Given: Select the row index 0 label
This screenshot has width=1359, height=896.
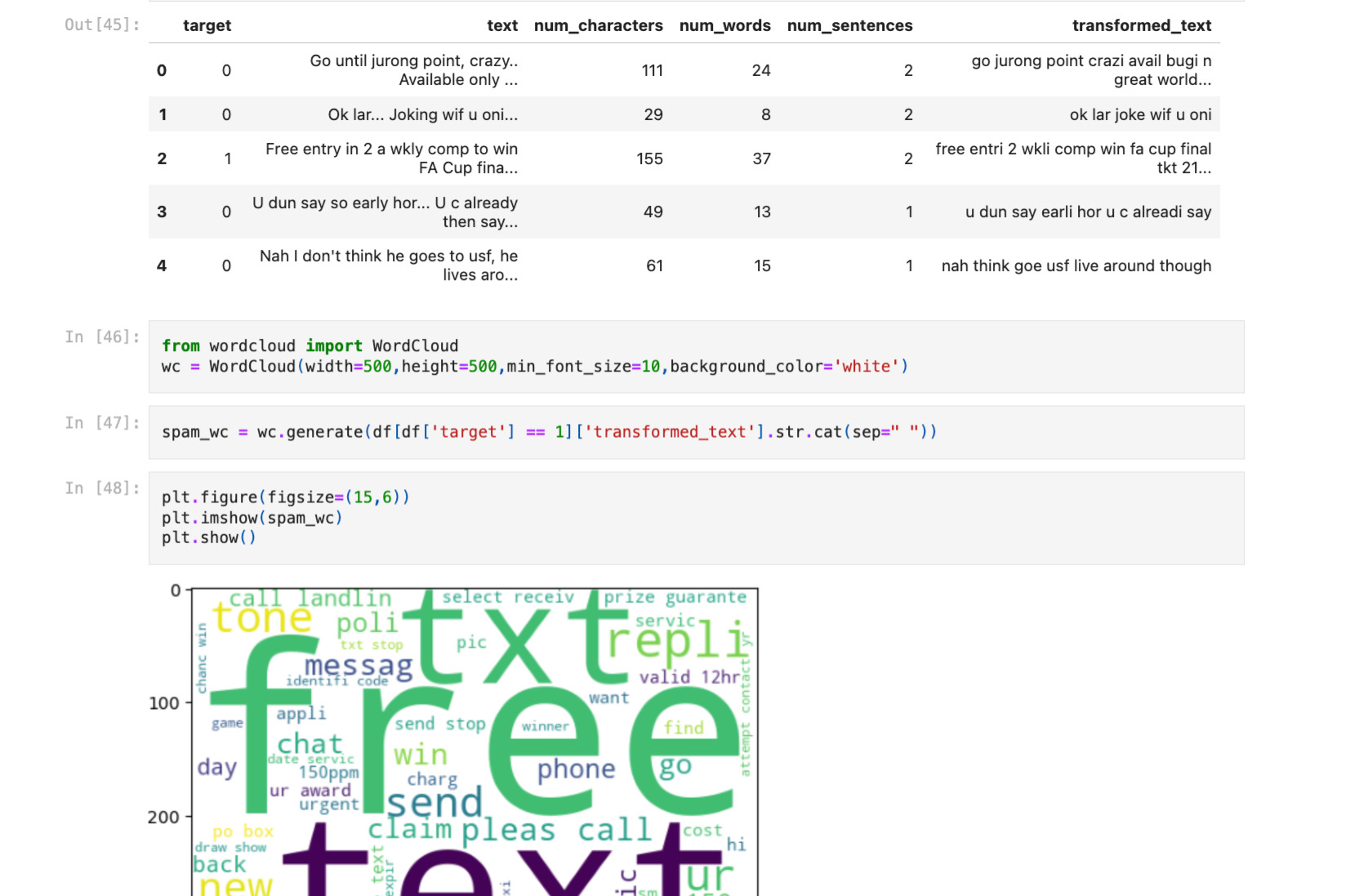Looking at the screenshot, I should click(162, 70).
